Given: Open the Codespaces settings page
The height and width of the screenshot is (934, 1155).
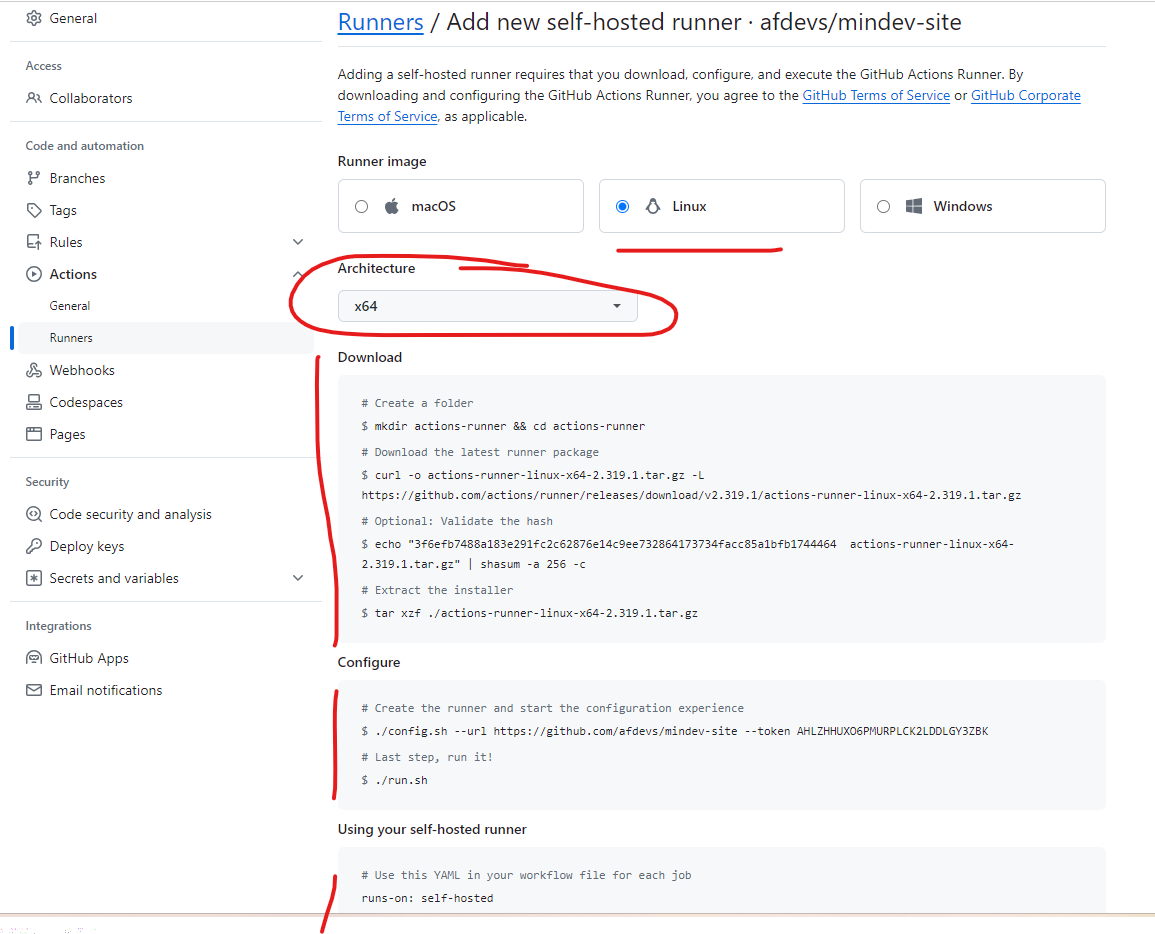Looking at the screenshot, I should pyautogui.click(x=86, y=402).
